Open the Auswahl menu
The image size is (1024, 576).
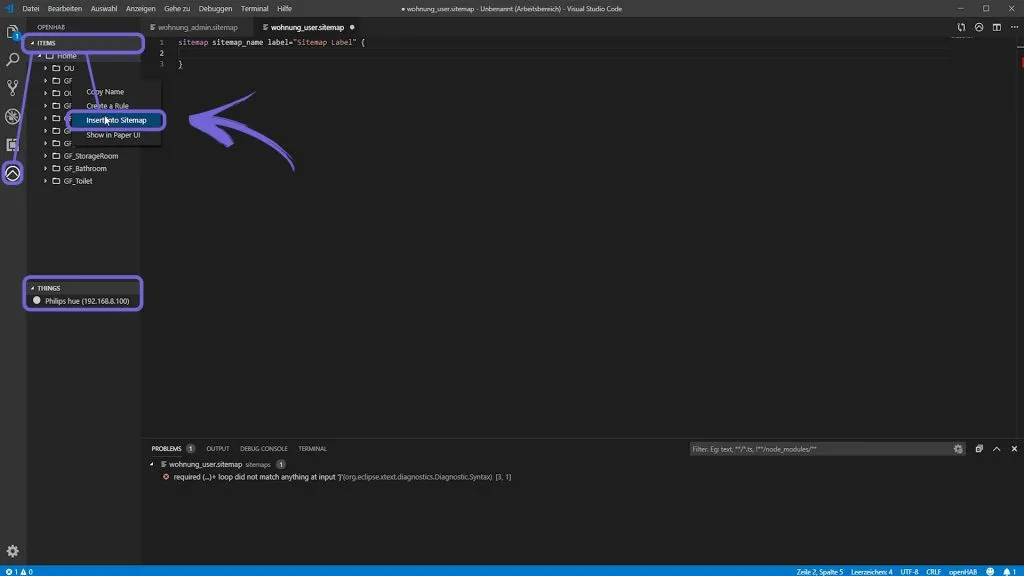(104, 8)
